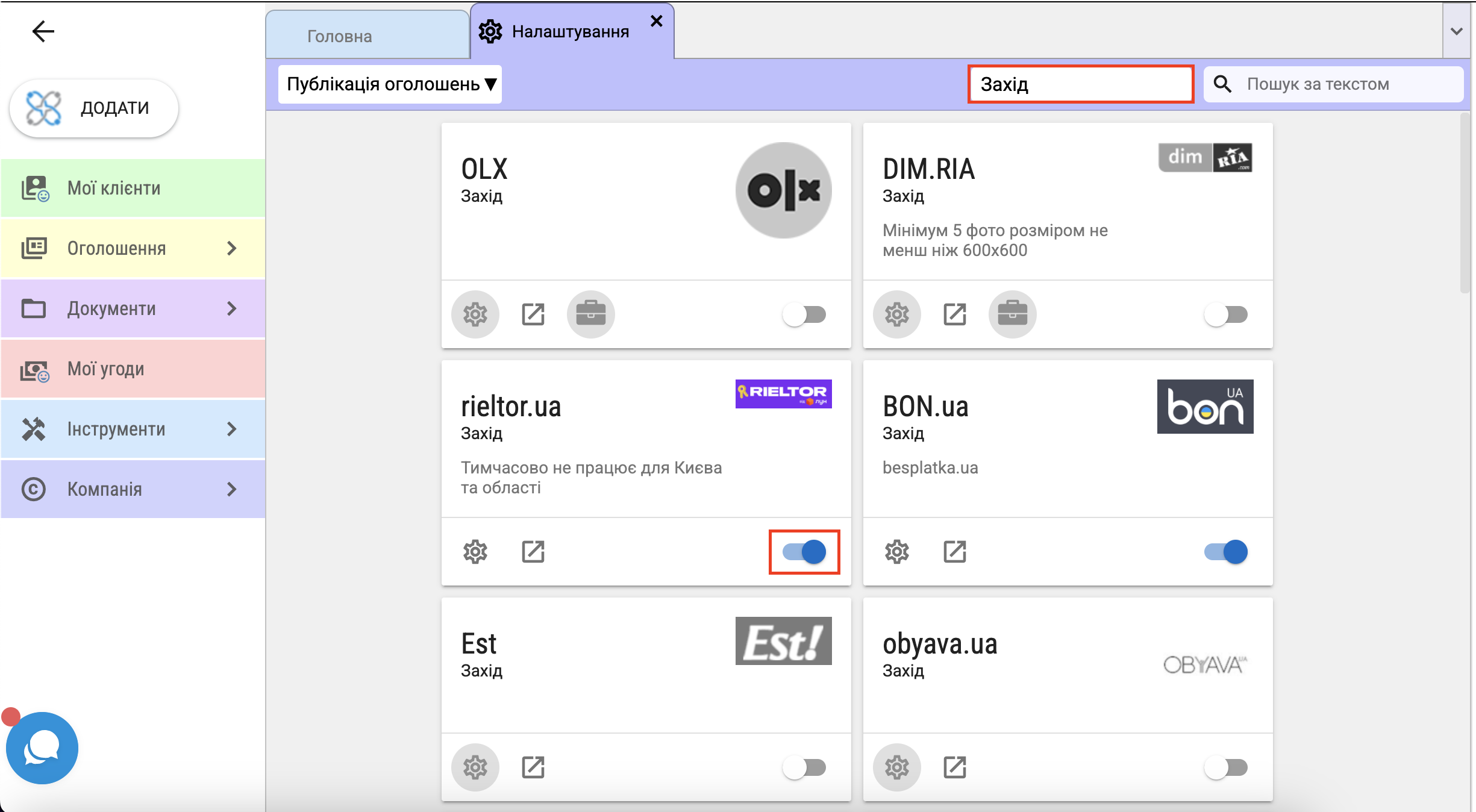
Task: Click Мінімум 5 фото note
Action: pyautogui.click(x=995, y=240)
